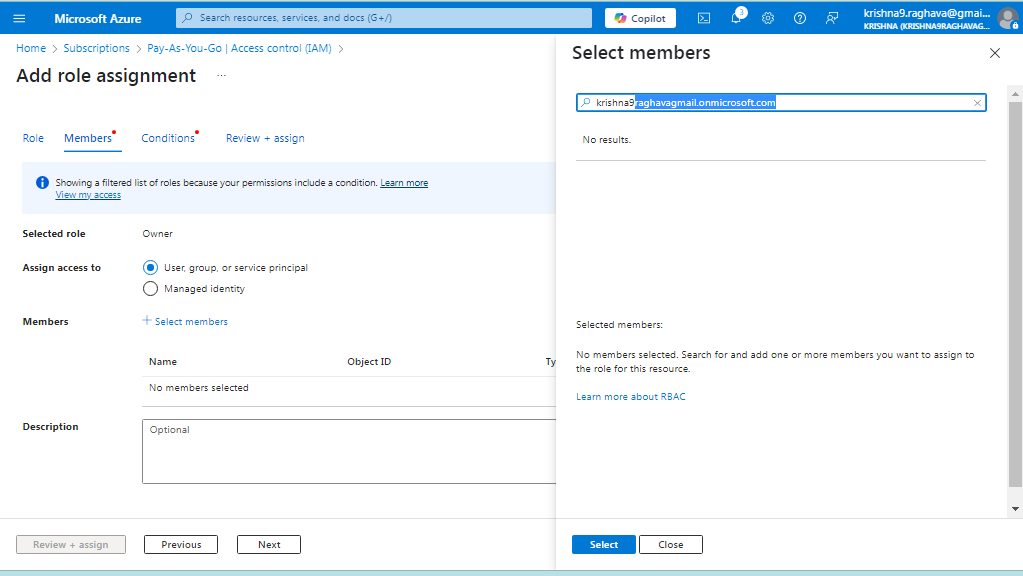Open Copilot in Azure portal

point(640,18)
